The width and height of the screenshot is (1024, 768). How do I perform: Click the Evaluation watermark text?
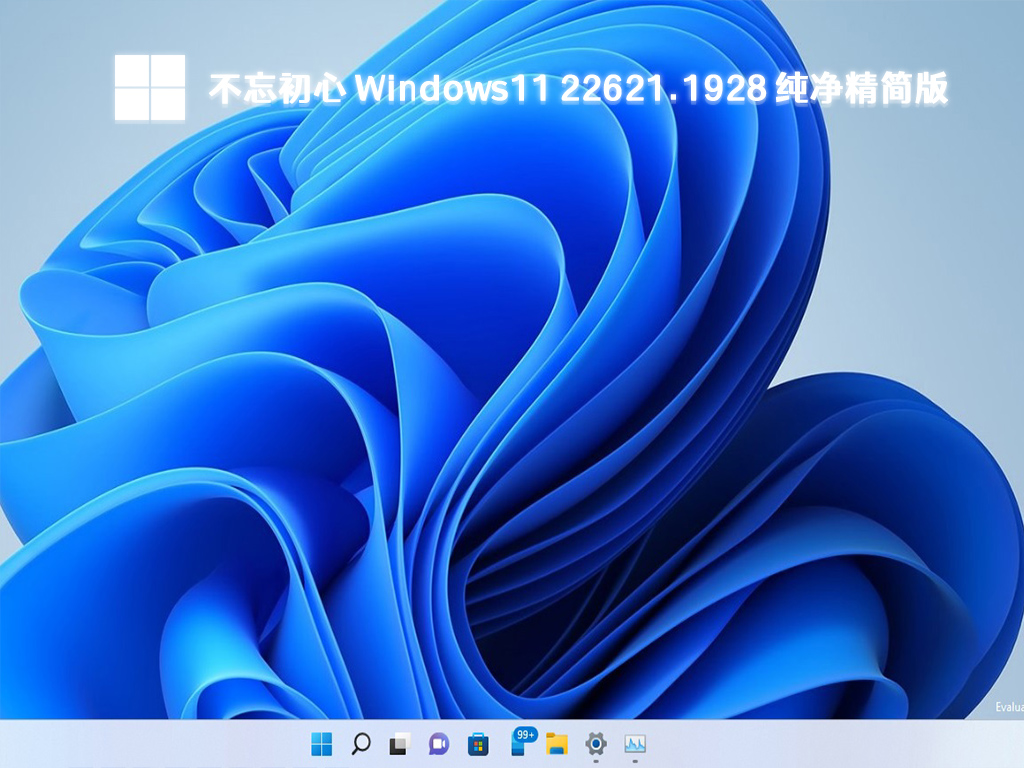1010,705
